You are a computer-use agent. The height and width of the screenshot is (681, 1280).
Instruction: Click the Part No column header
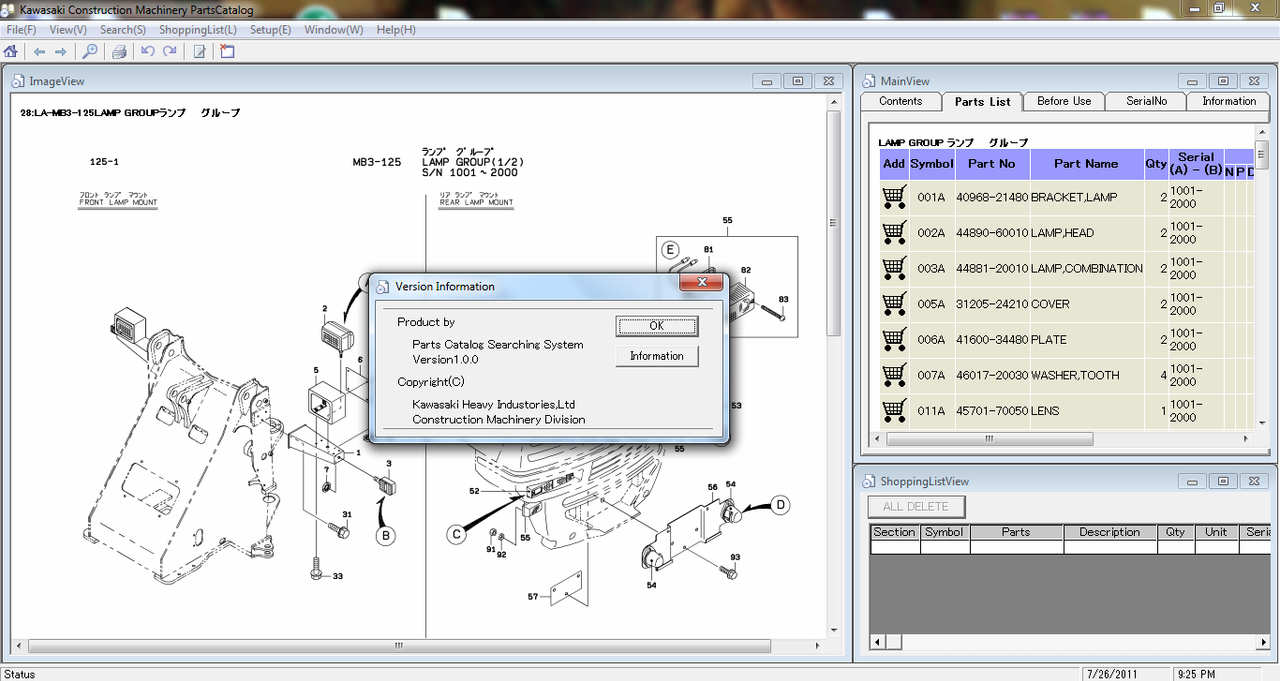click(x=992, y=164)
